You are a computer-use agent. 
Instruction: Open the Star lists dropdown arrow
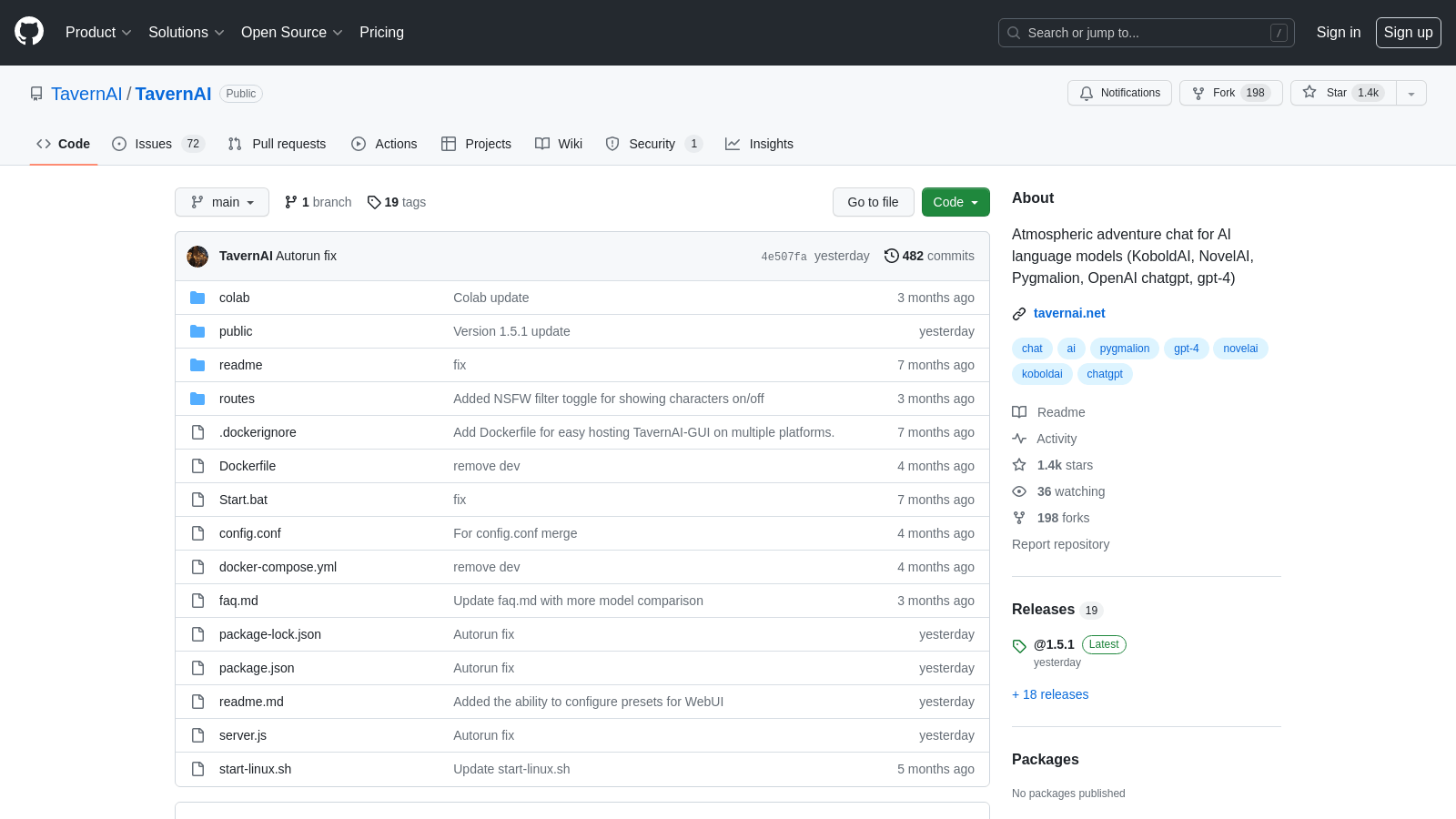1411,93
